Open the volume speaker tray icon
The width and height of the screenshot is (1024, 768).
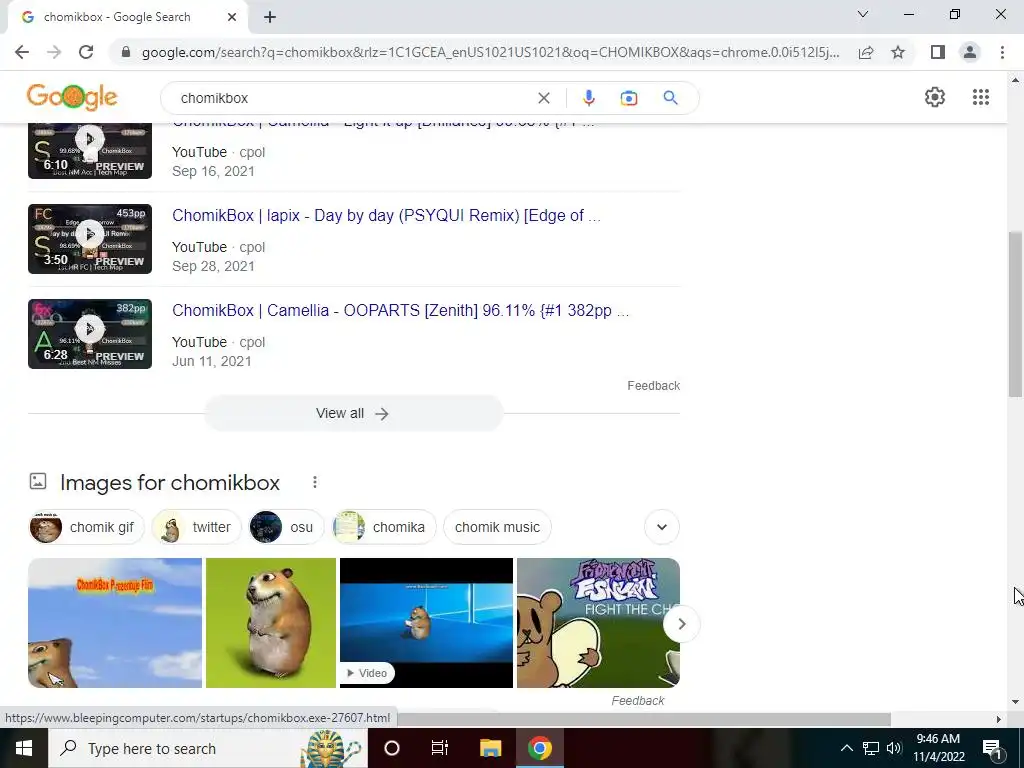[894, 748]
